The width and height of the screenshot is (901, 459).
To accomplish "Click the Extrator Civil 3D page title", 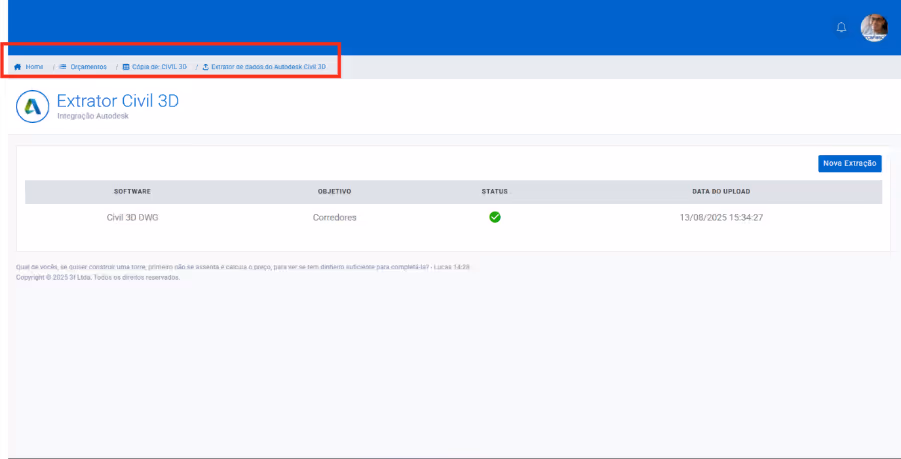I will (118, 101).
